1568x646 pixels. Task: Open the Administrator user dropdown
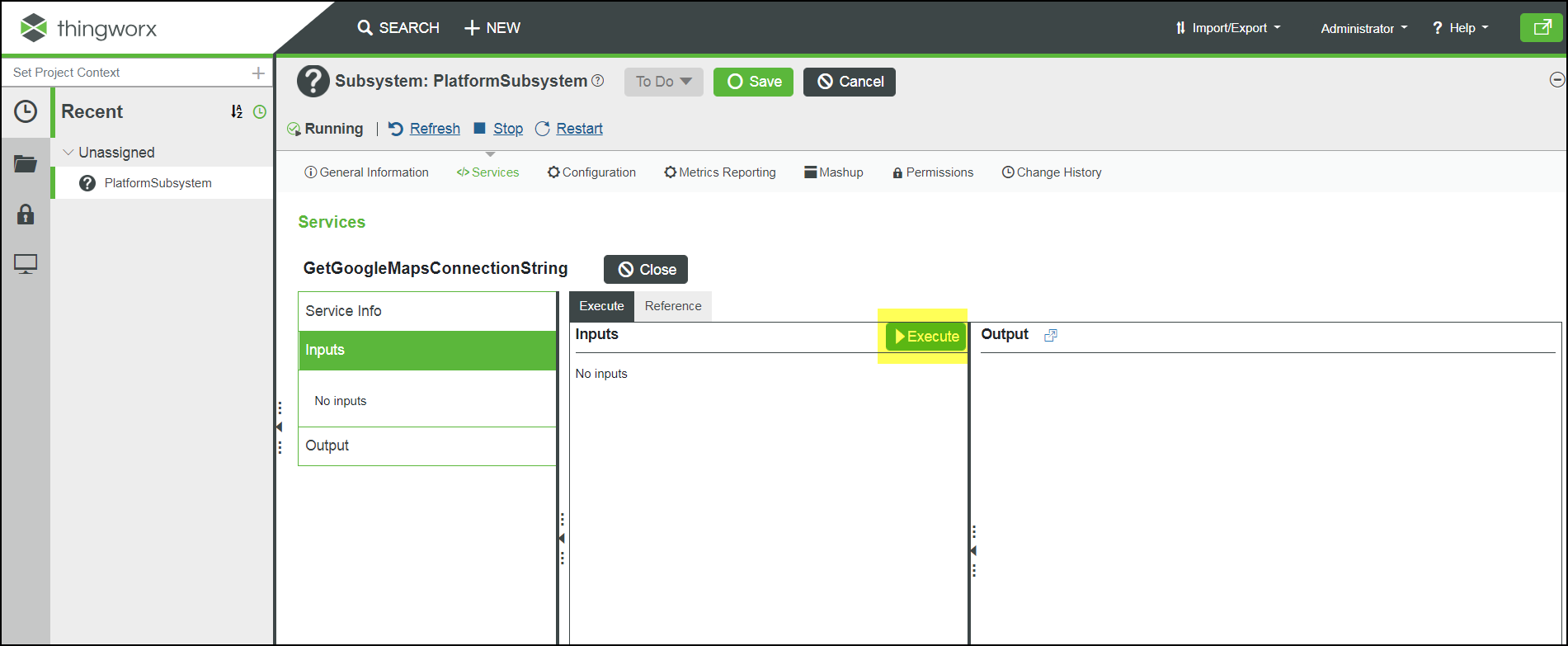1363,28
